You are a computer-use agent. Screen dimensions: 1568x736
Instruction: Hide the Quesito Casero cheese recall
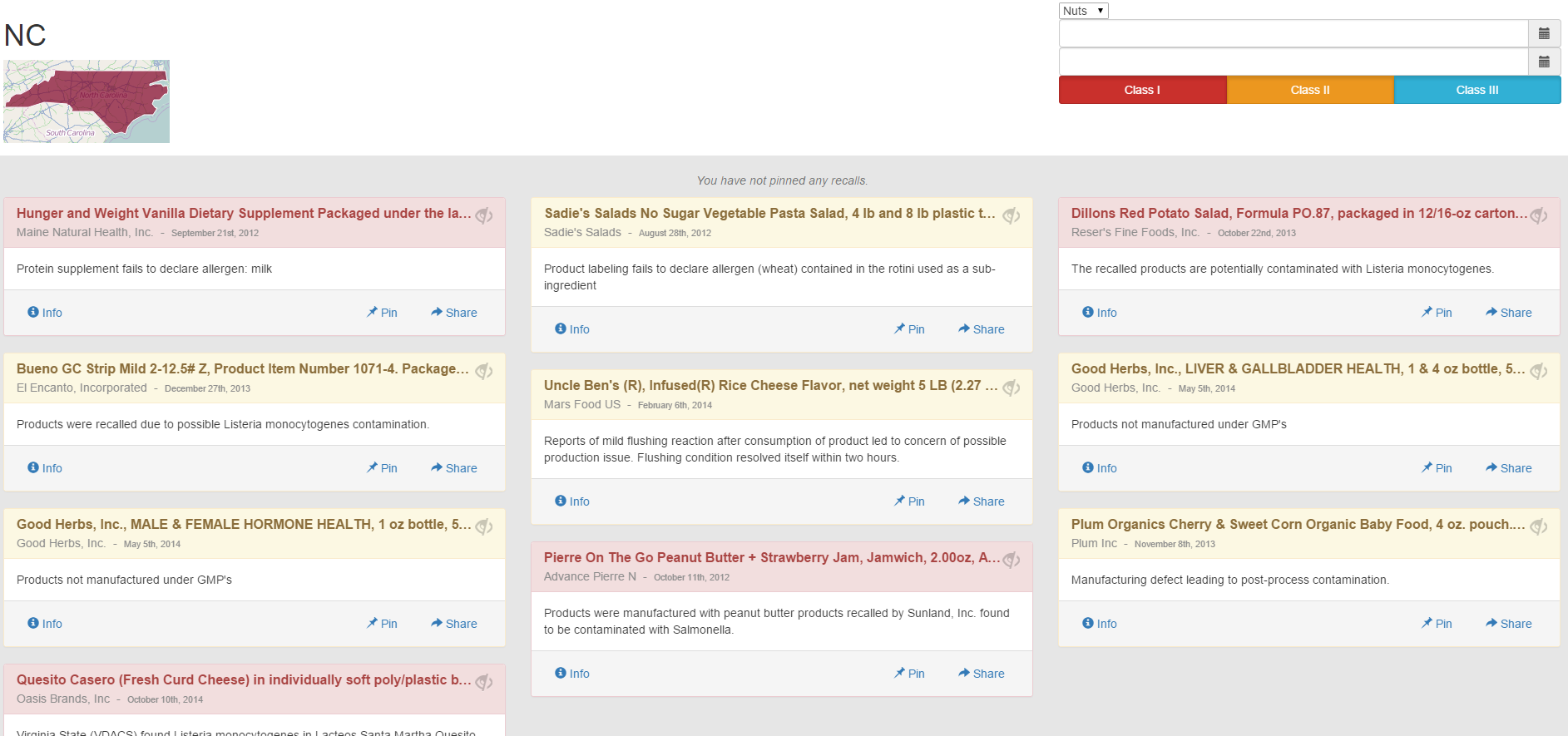tap(484, 682)
